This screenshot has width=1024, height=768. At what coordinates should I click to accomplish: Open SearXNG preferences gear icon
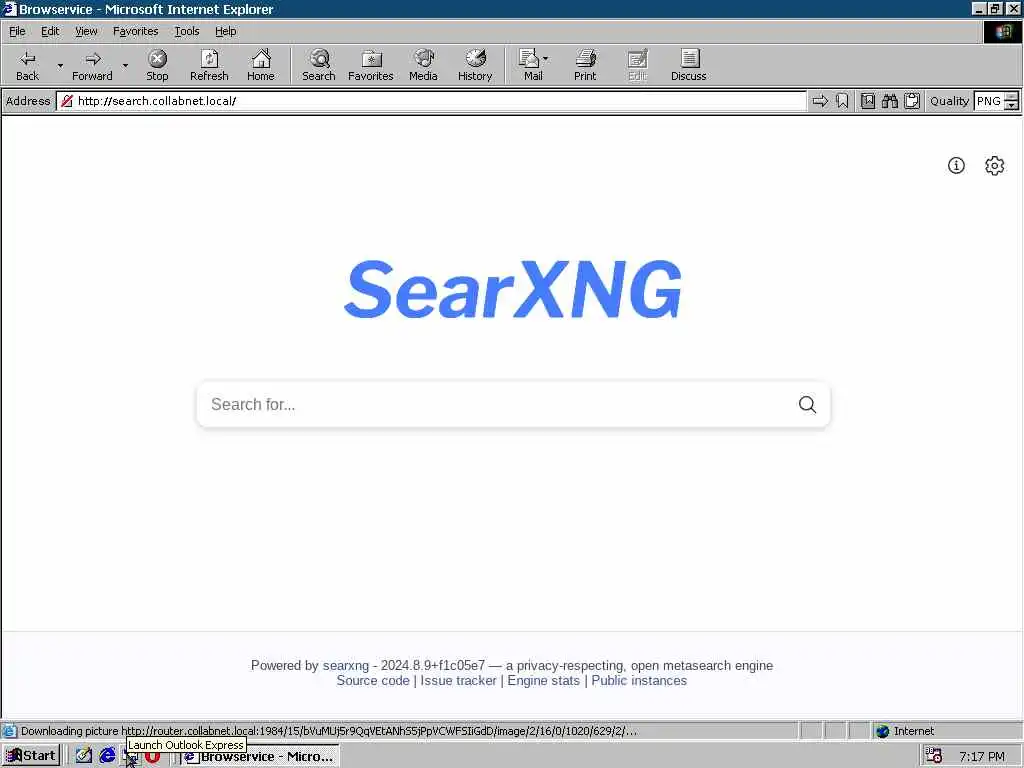pyautogui.click(x=995, y=165)
